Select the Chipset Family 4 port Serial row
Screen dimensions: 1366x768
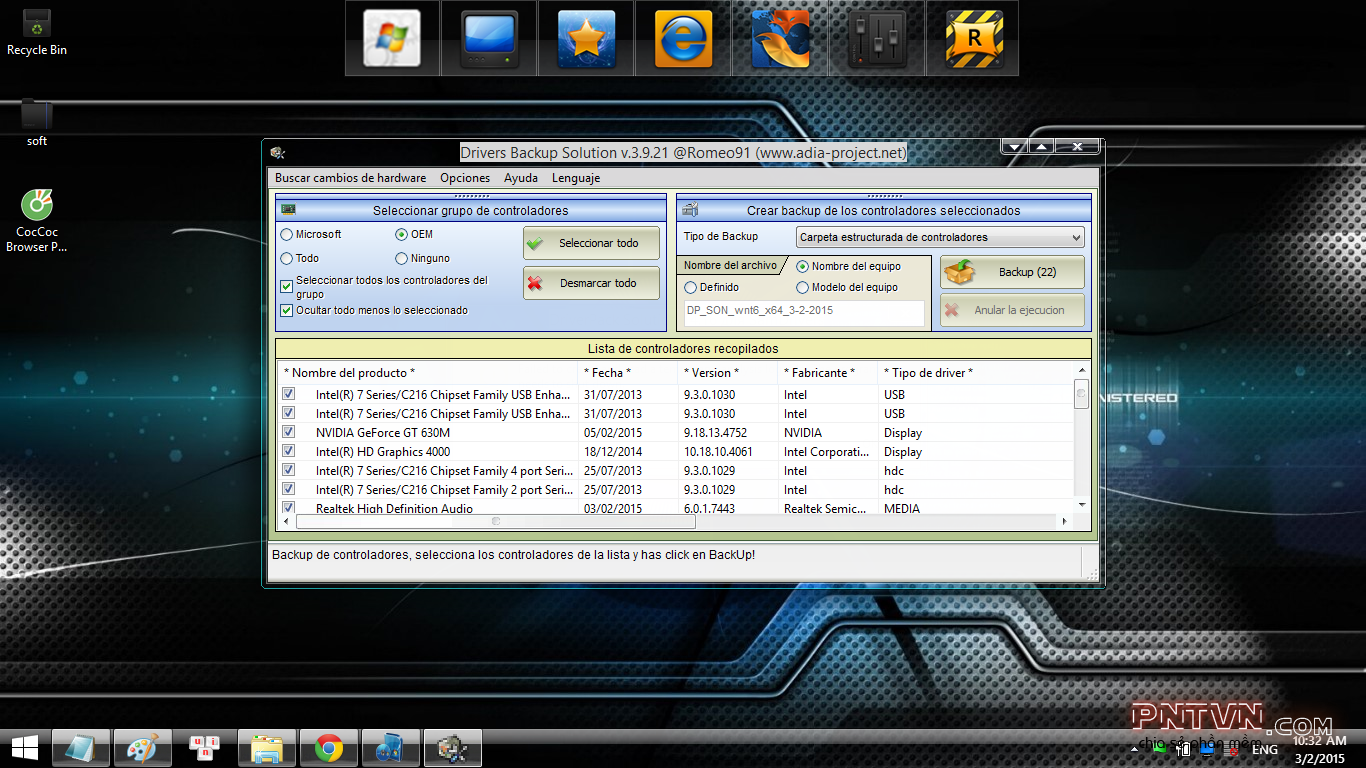coord(676,471)
